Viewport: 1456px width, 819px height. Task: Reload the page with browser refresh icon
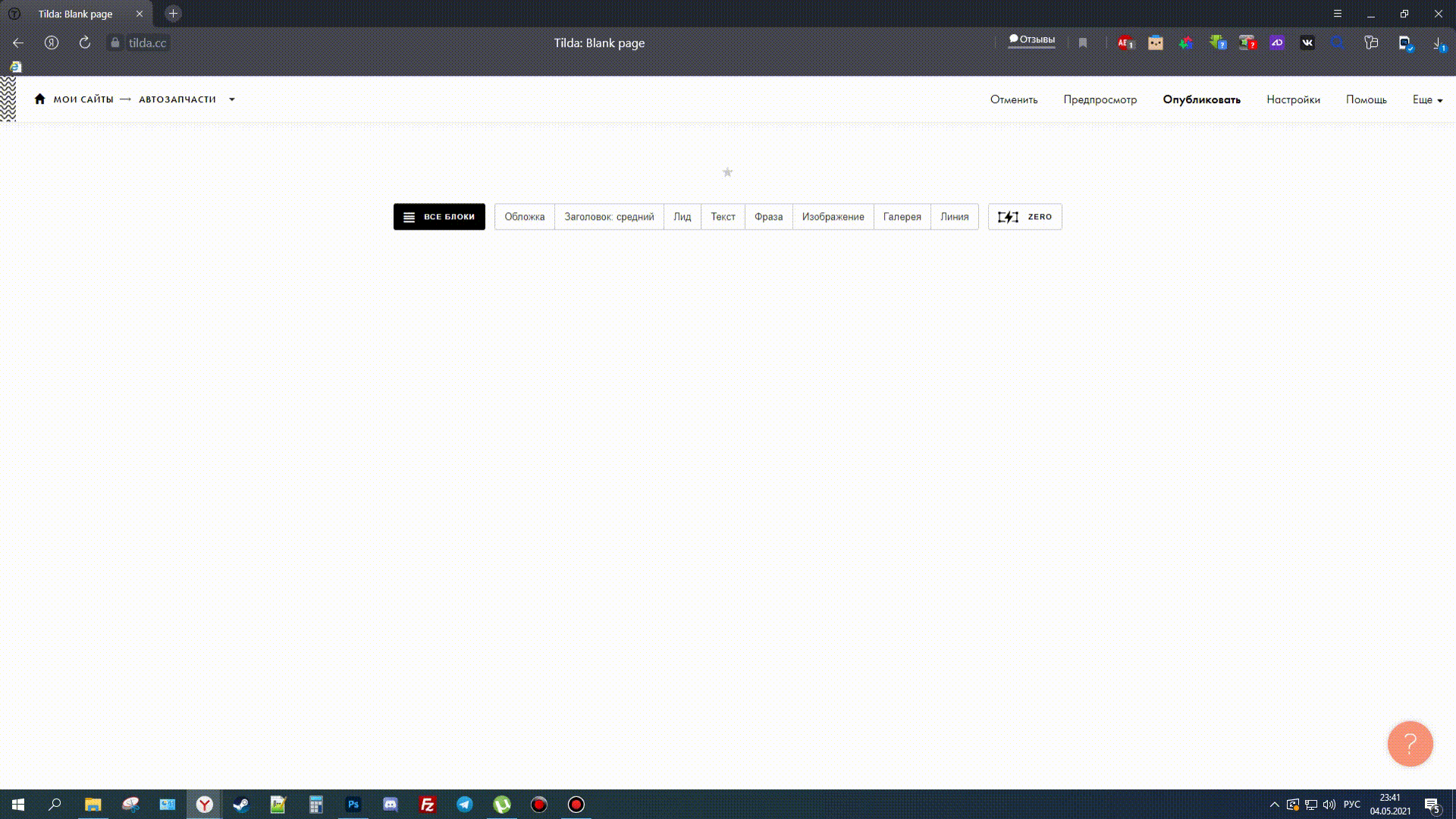point(85,43)
